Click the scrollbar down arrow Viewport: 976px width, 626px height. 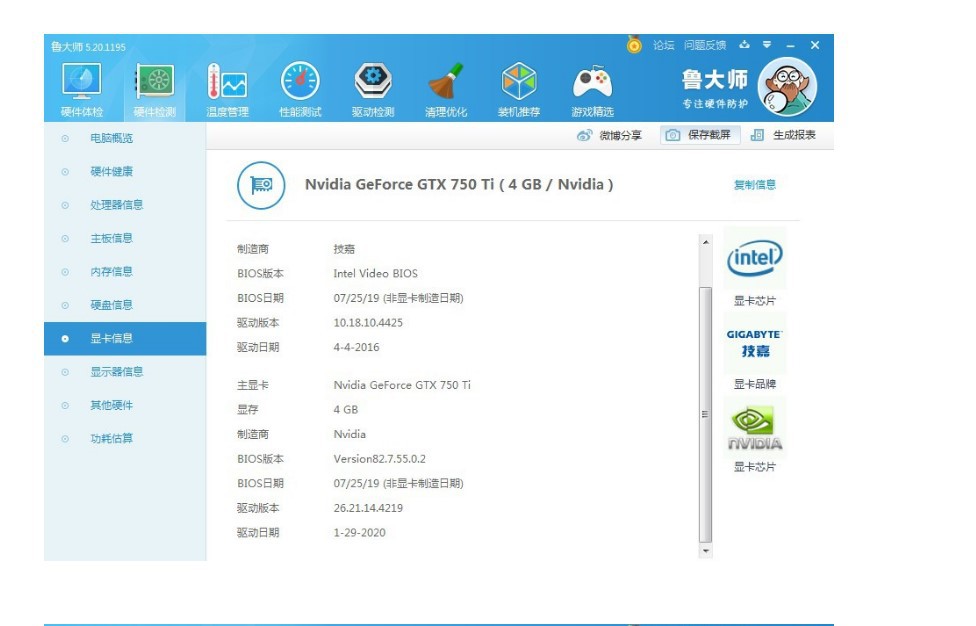click(x=705, y=551)
